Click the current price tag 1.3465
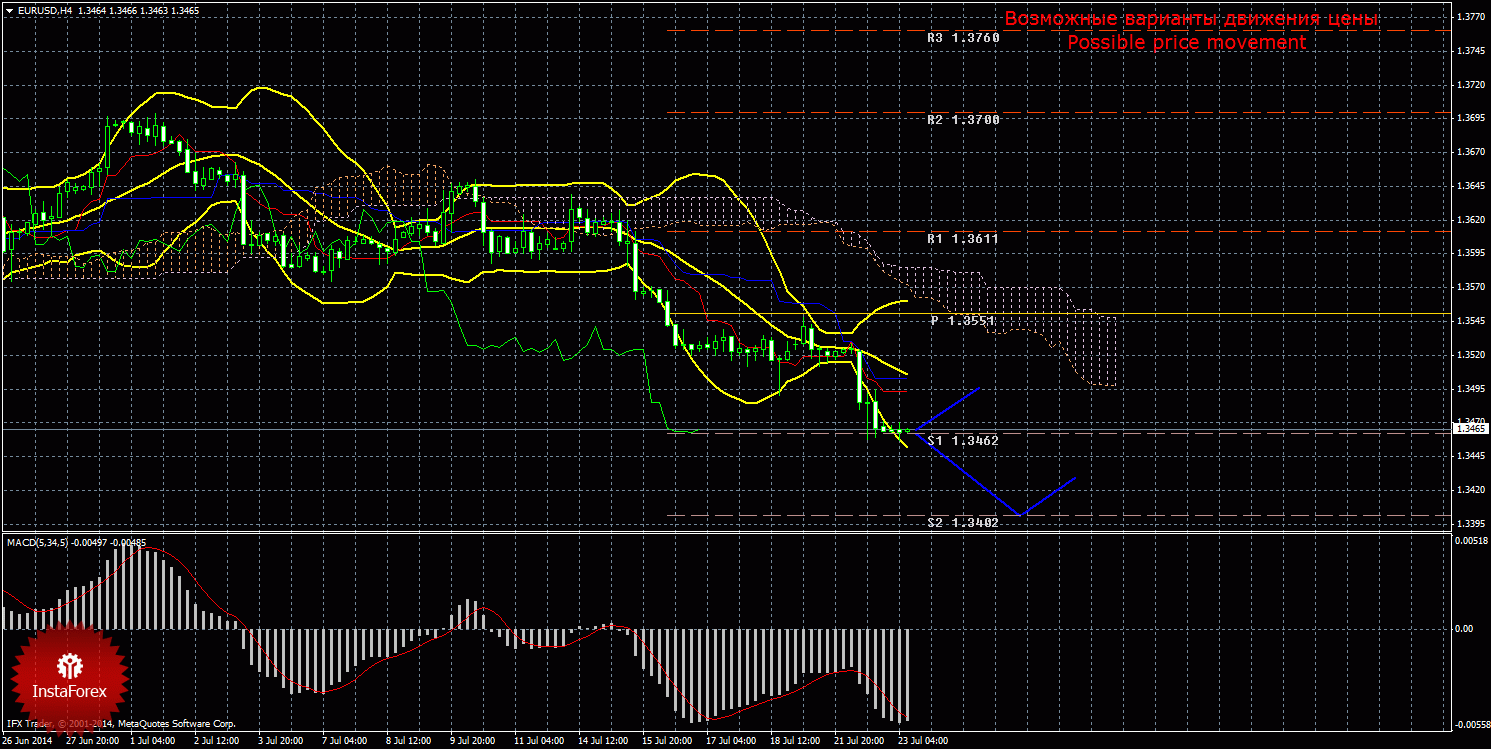This screenshot has width=1491, height=749. pos(1471,428)
